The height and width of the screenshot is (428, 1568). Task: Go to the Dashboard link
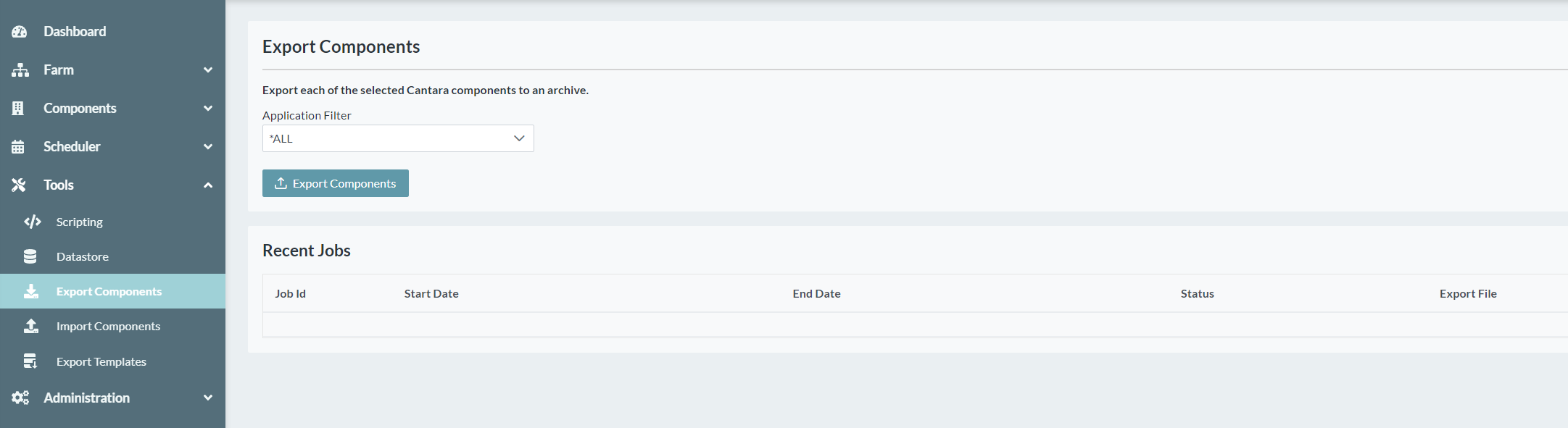[x=75, y=32]
